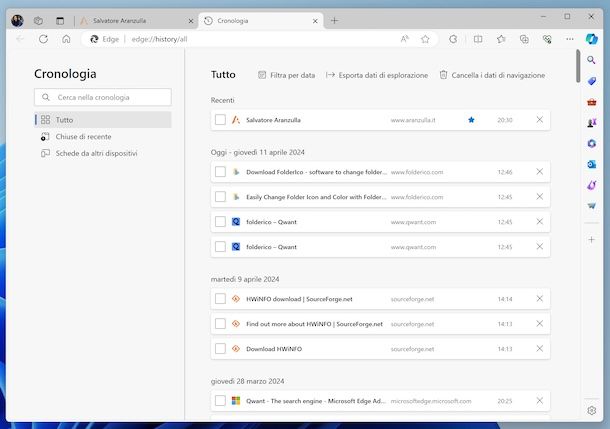Tick checkbox for Find out more about HWiNFO
610x429 pixels.
tap(220, 324)
